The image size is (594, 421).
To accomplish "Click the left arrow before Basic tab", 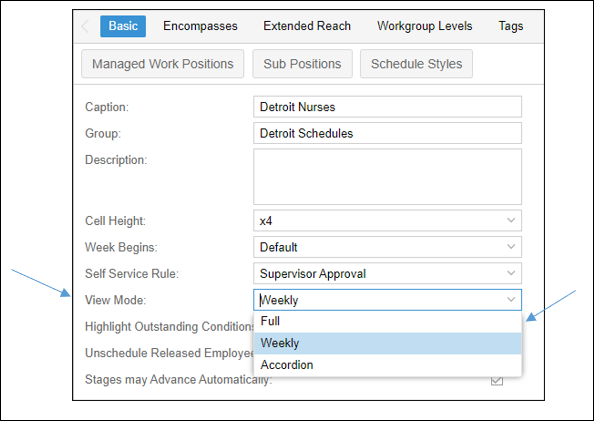I will tap(85, 26).
